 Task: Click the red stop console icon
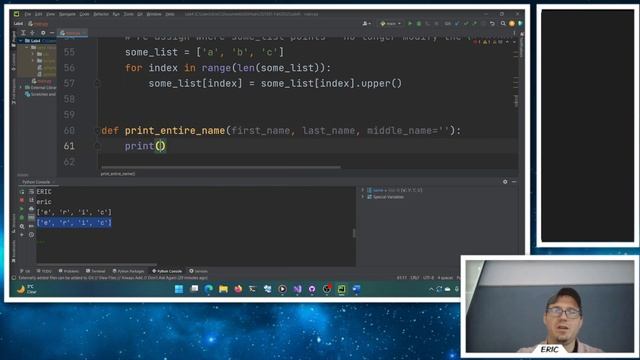tap(22, 200)
